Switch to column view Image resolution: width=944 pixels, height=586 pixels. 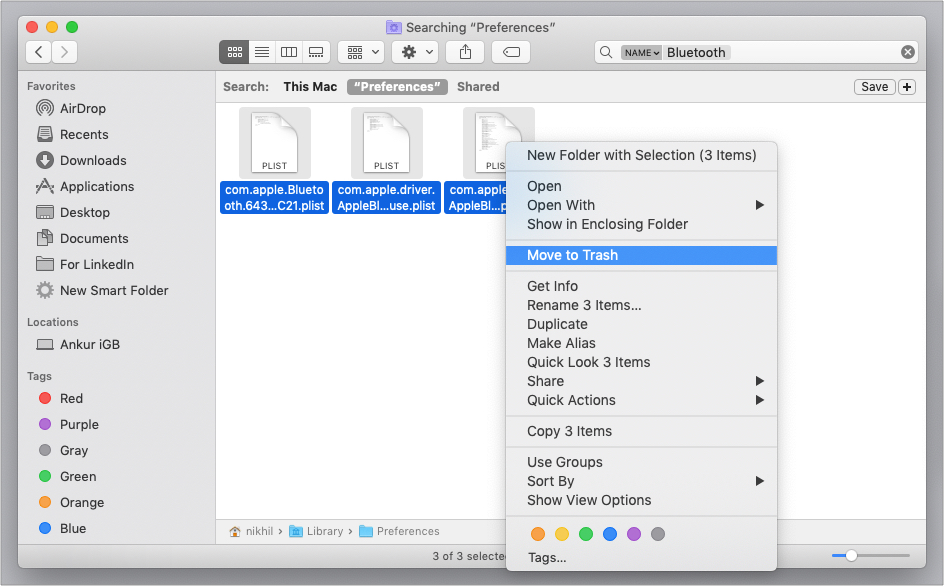pos(289,52)
